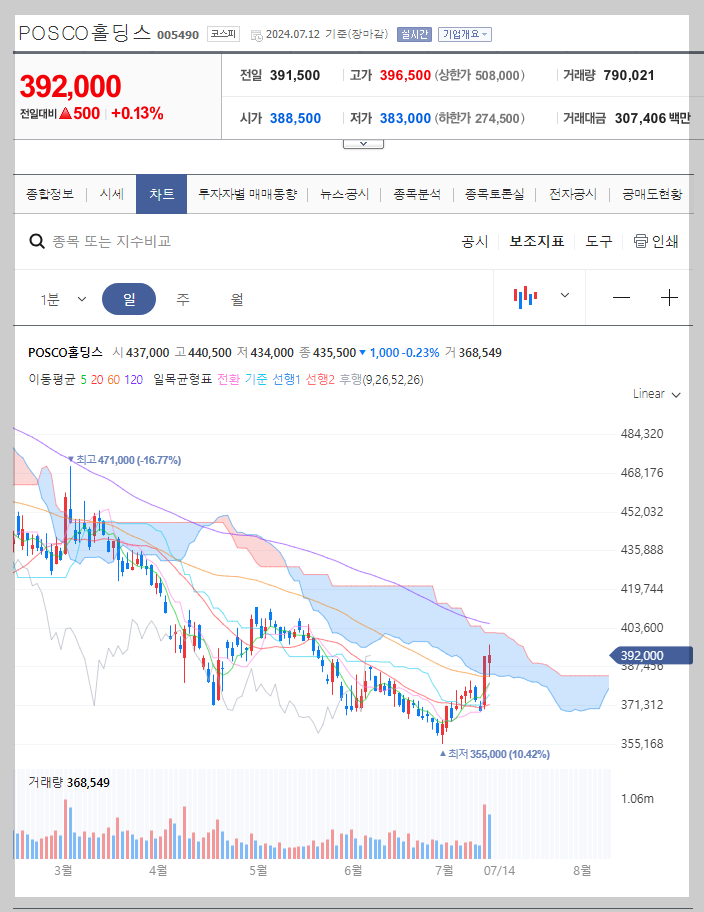Expand the chart type dropdown chevron

coord(564,296)
